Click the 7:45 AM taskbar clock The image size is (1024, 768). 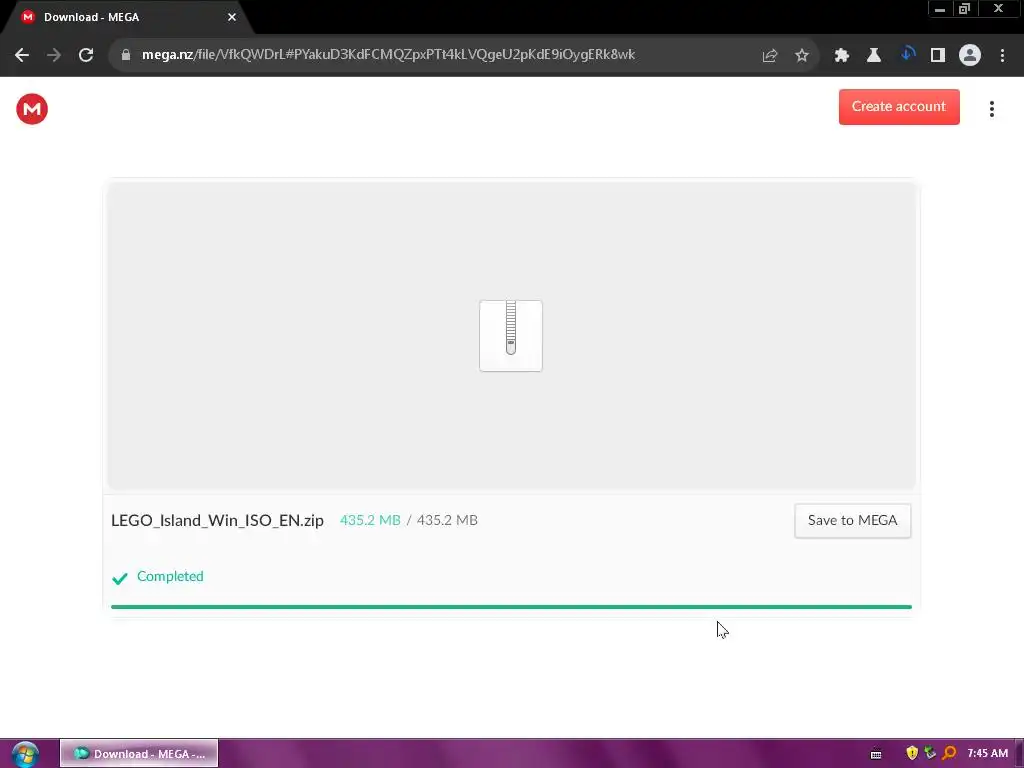987,753
